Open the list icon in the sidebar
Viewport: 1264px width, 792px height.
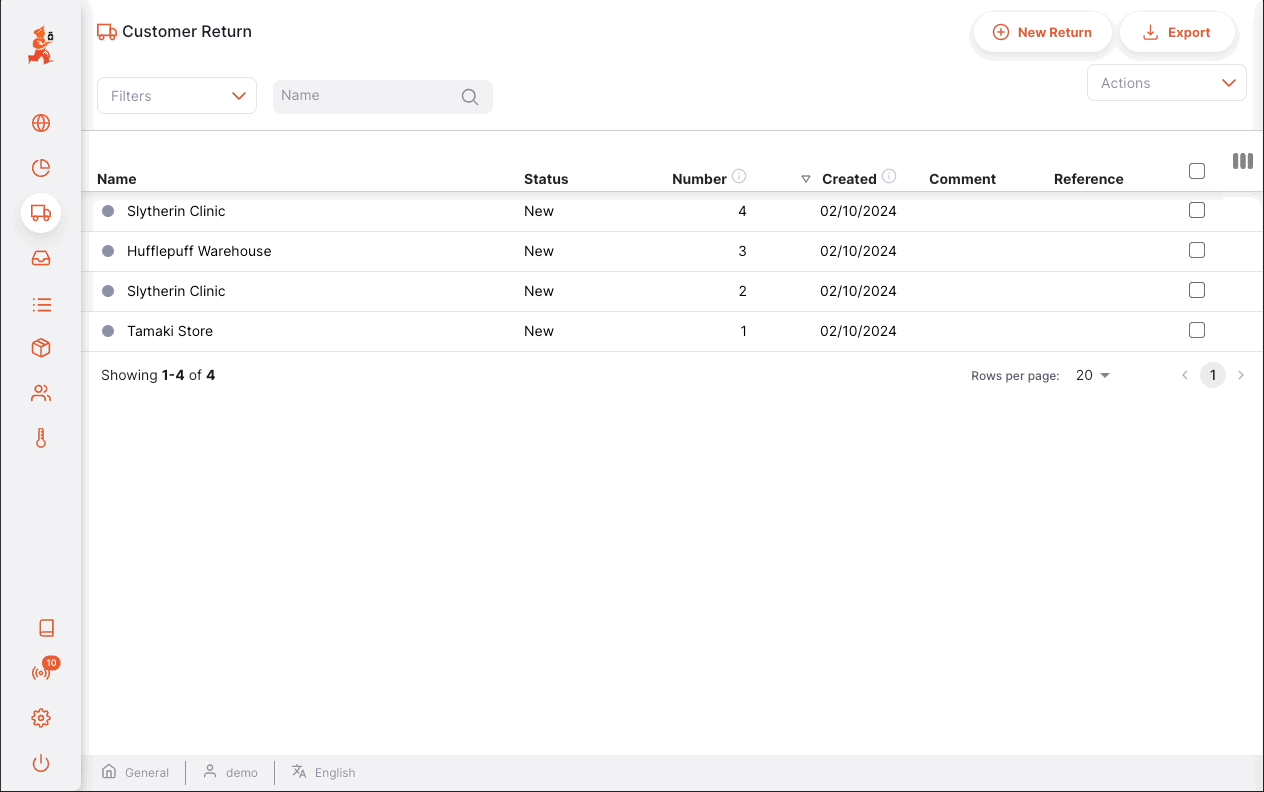pyautogui.click(x=41, y=304)
